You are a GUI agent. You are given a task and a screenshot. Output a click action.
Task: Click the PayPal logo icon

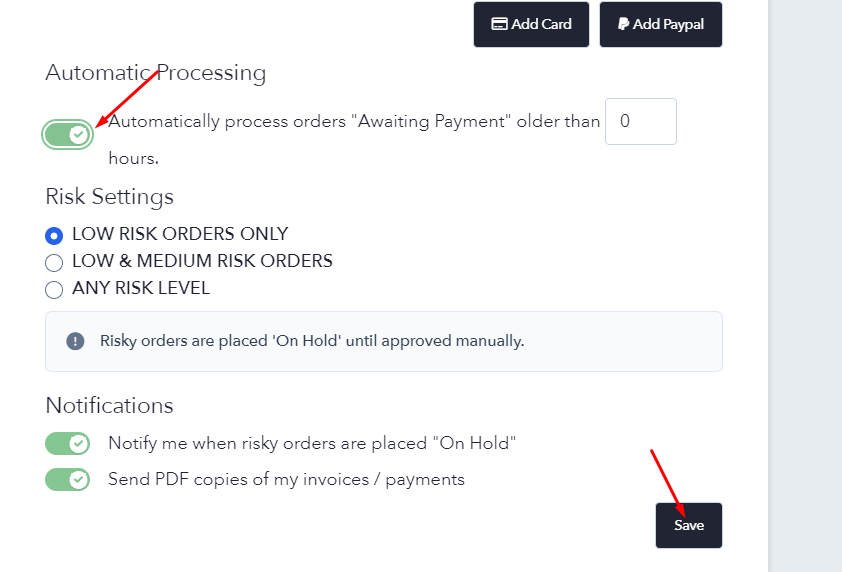point(623,24)
